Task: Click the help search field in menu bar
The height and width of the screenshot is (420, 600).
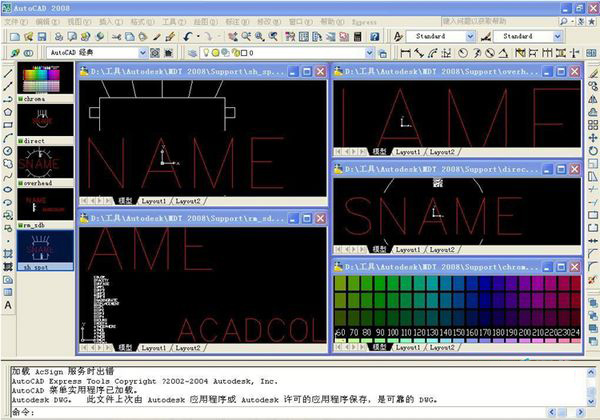Action: [500, 21]
